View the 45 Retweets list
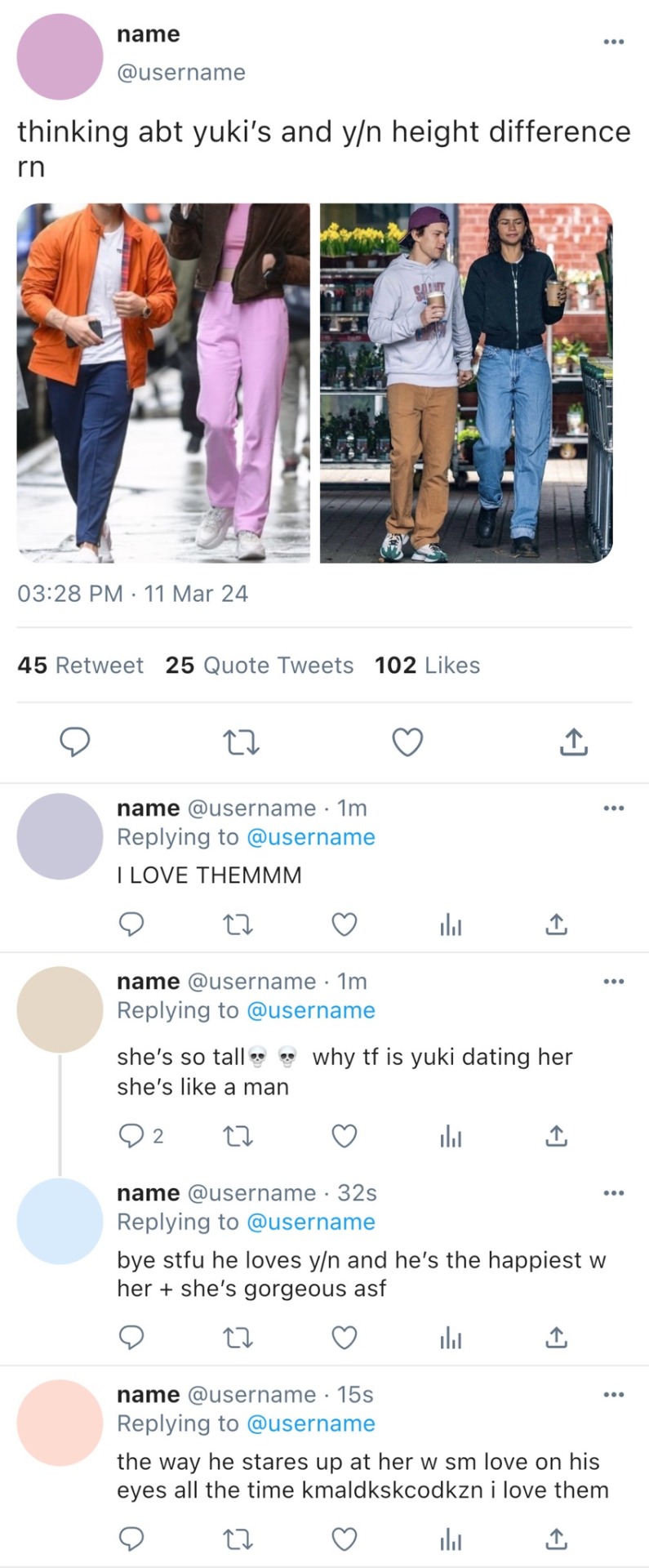649x1568 pixels. point(80,666)
